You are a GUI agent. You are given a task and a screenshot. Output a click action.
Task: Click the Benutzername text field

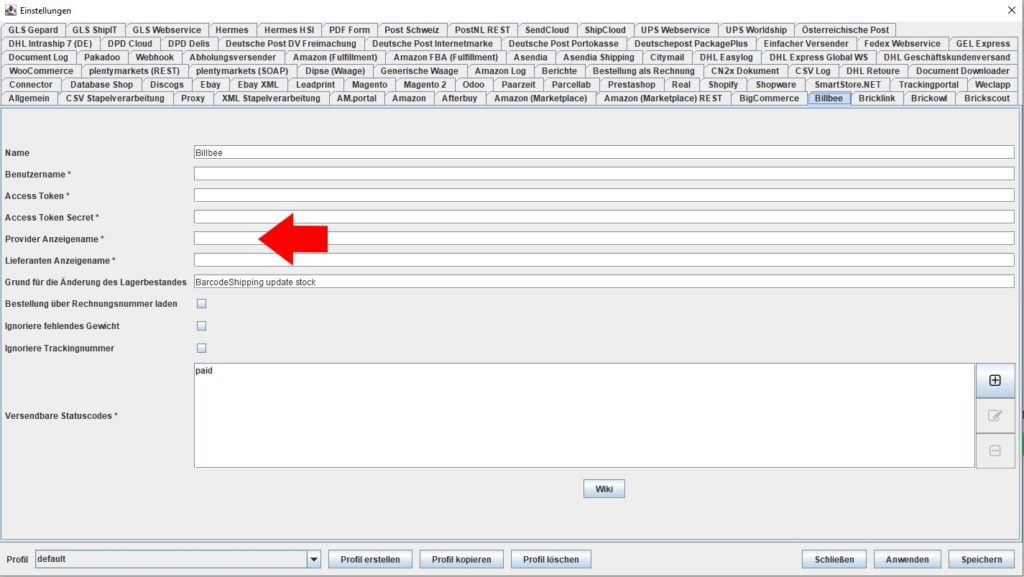604,174
